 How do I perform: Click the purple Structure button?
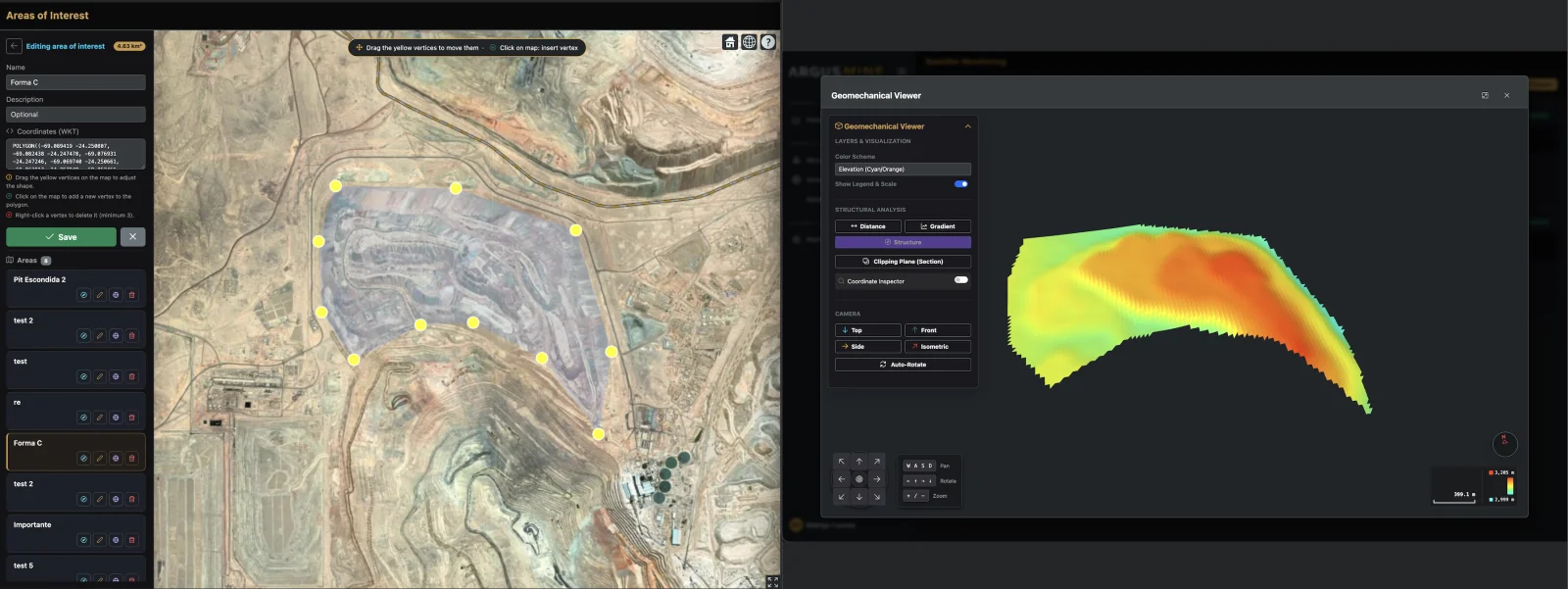pos(903,242)
